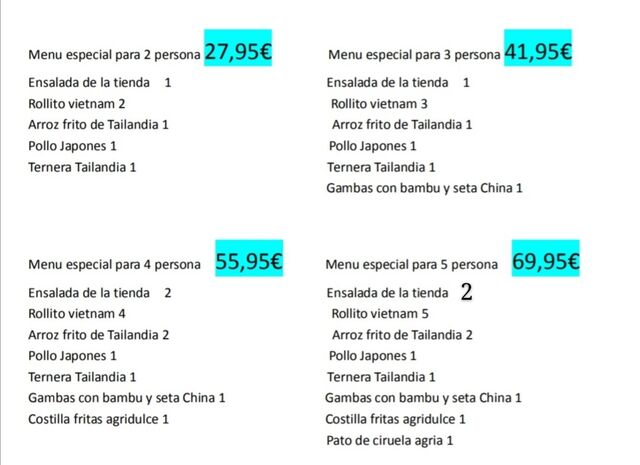Viewport: 640px width, 465px height.
Task: Click the 'Pato de ciruela agria 1' line
Action: pyautogui.click(x=390, y=440)
